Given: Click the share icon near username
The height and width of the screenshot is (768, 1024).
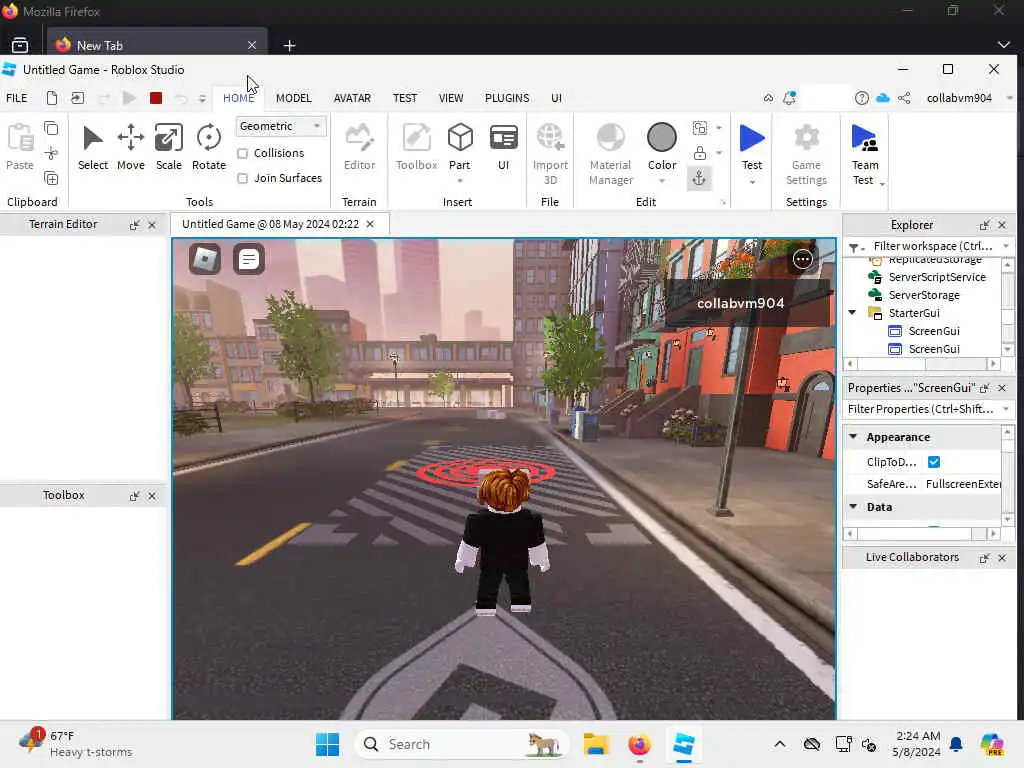Looking at the screenshot, I should pyautogui.click(x=904, y=98).
